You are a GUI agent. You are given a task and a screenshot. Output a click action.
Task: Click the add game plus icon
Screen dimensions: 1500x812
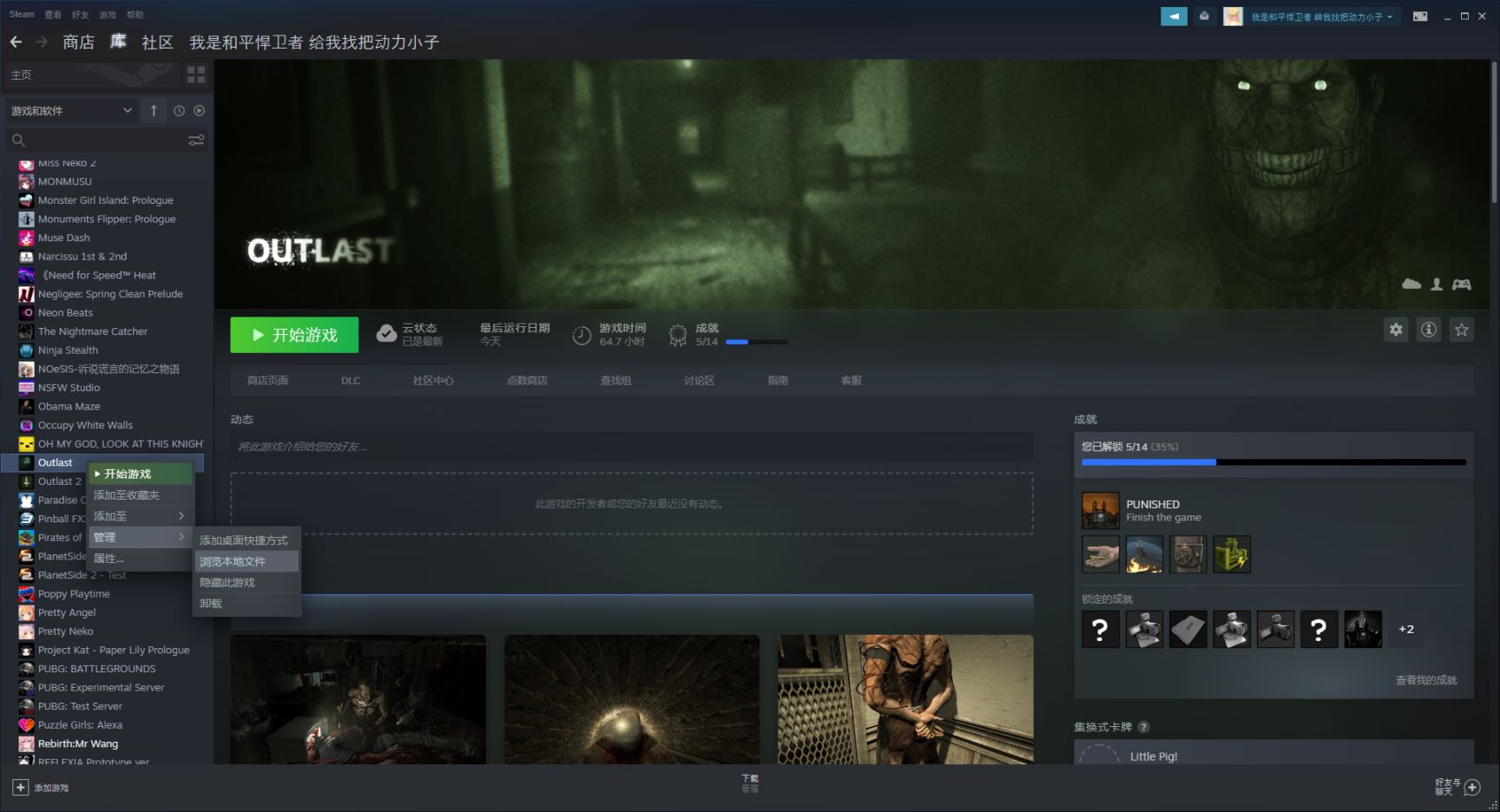(20, 788)
